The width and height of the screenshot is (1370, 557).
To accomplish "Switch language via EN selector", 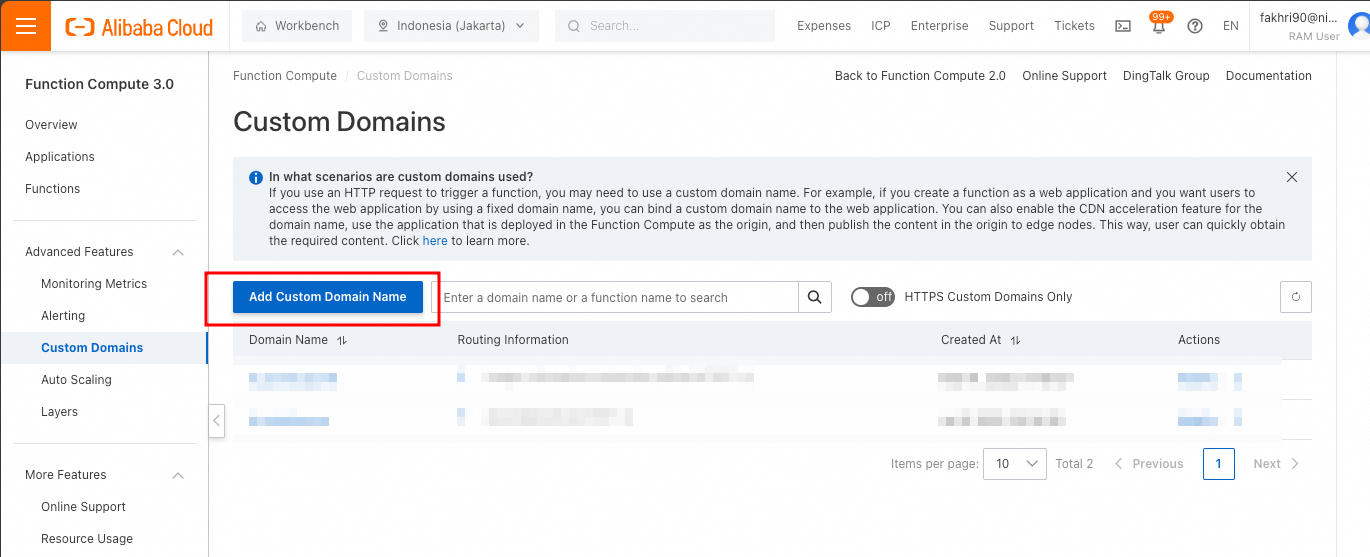I will [x=1231, y=26].
